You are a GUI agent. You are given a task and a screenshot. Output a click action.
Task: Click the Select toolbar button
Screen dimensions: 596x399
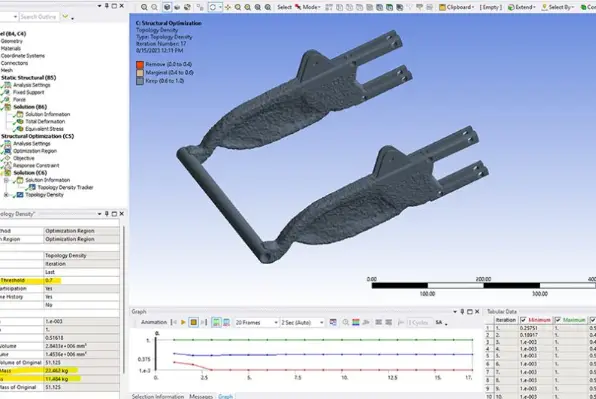[284, 7]
